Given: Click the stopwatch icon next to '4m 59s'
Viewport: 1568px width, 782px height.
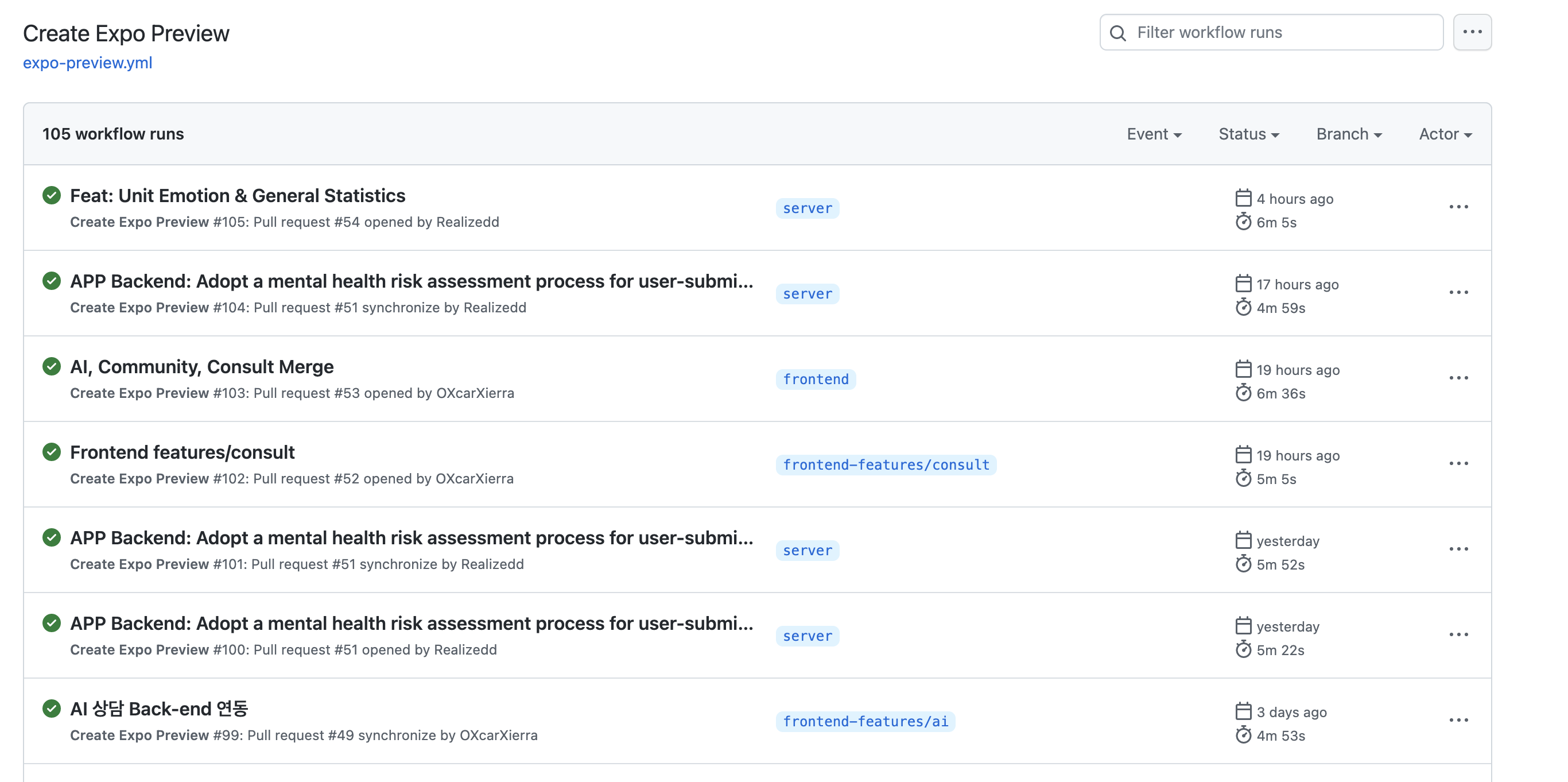Looking at the screenshot, I should [x=1243, y=308].
